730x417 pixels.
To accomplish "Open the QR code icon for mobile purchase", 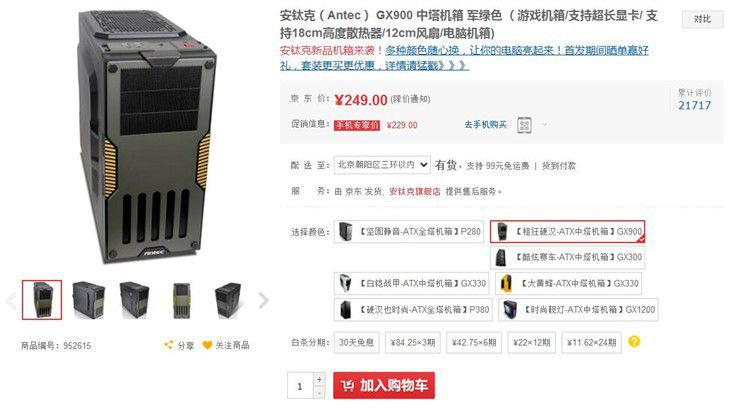I will pyautogui.click(x=525, y=125).
